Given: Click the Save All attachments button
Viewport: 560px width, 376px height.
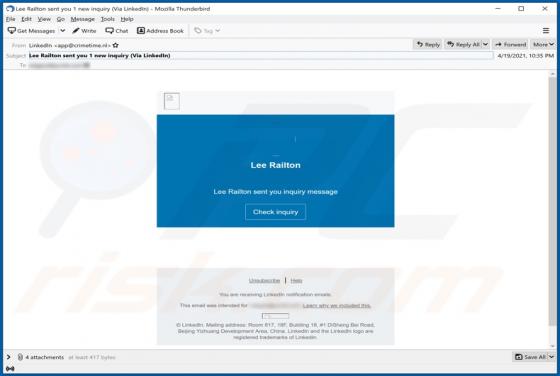Looking at the screenshot, I should (x=530, y=357).
